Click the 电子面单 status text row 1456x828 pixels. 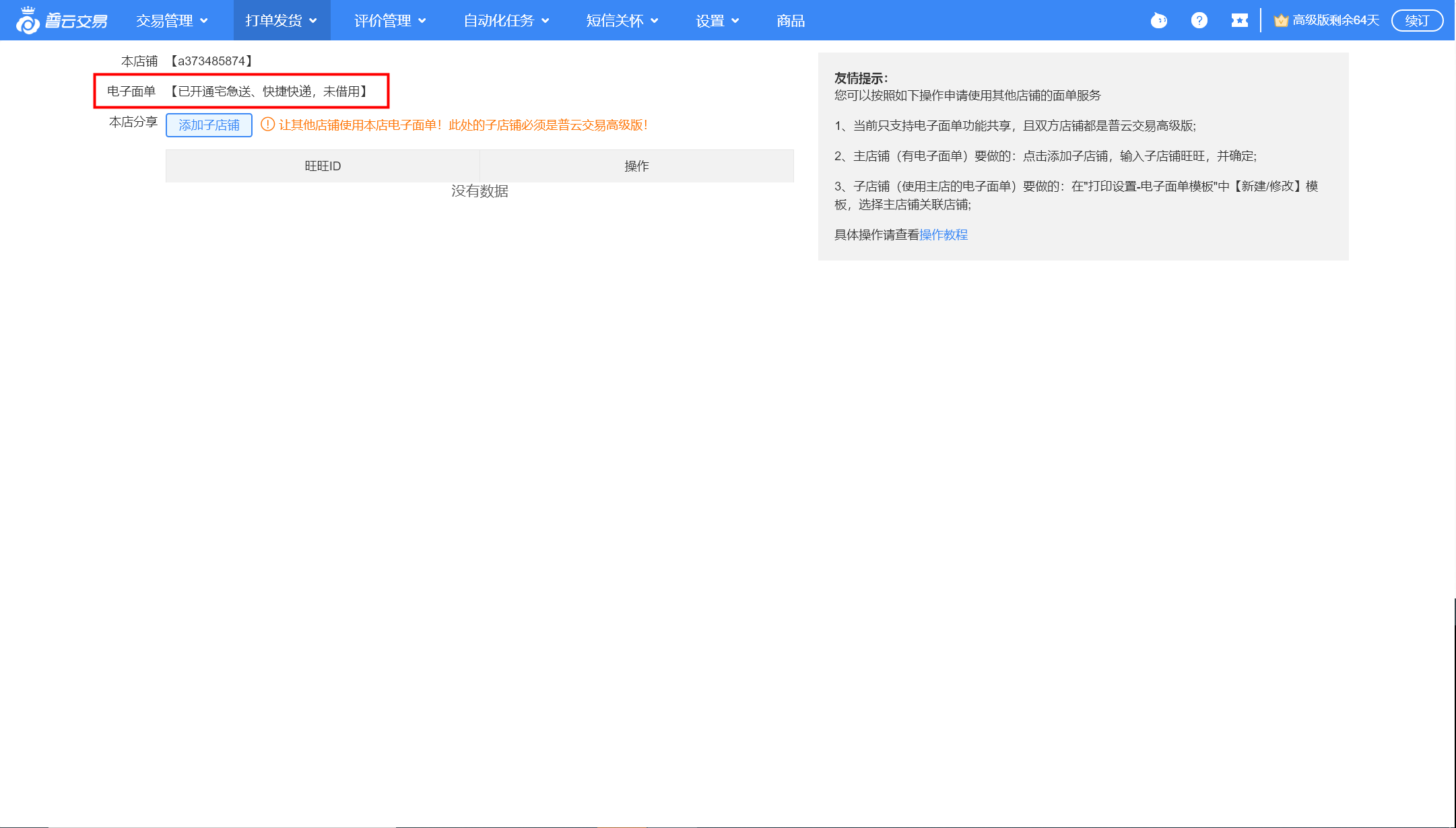click(x=268, y=92)
